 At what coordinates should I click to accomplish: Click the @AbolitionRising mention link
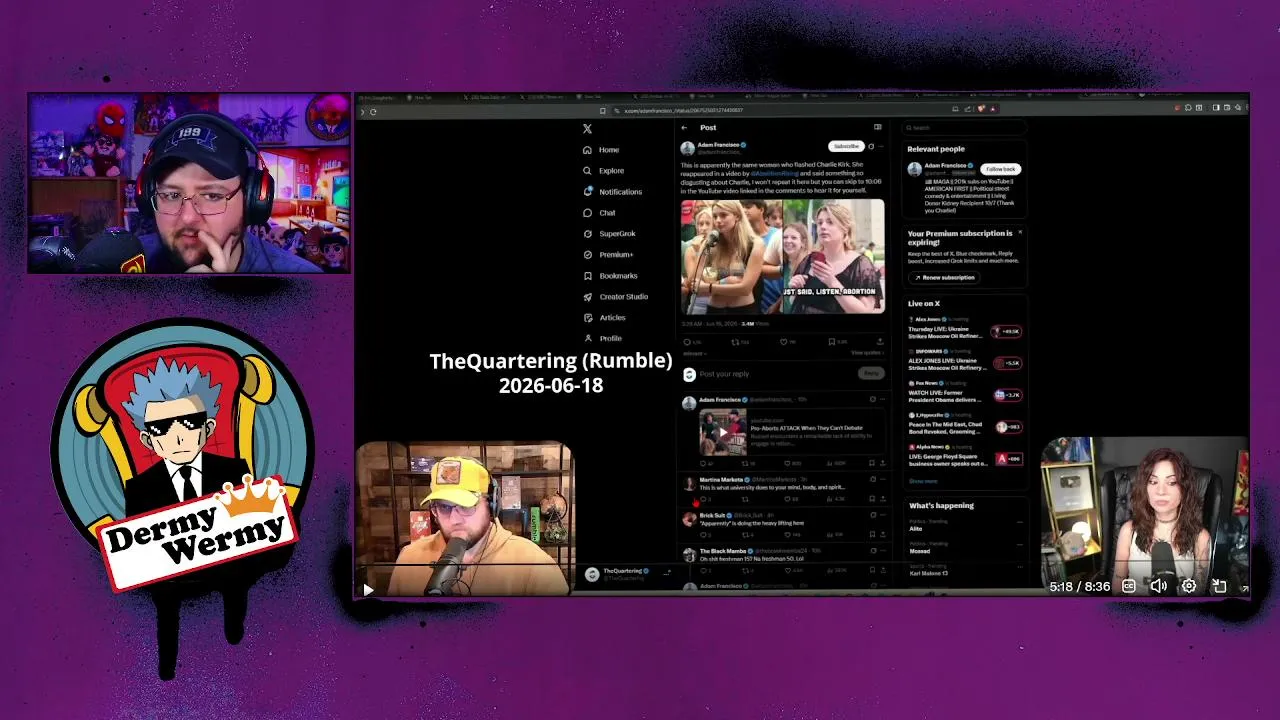click(x=774, y=173)
